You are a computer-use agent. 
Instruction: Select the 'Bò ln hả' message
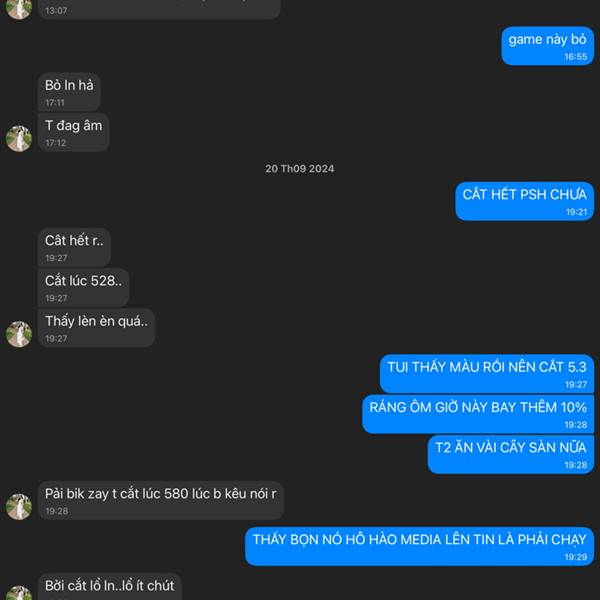coord(69,92)
